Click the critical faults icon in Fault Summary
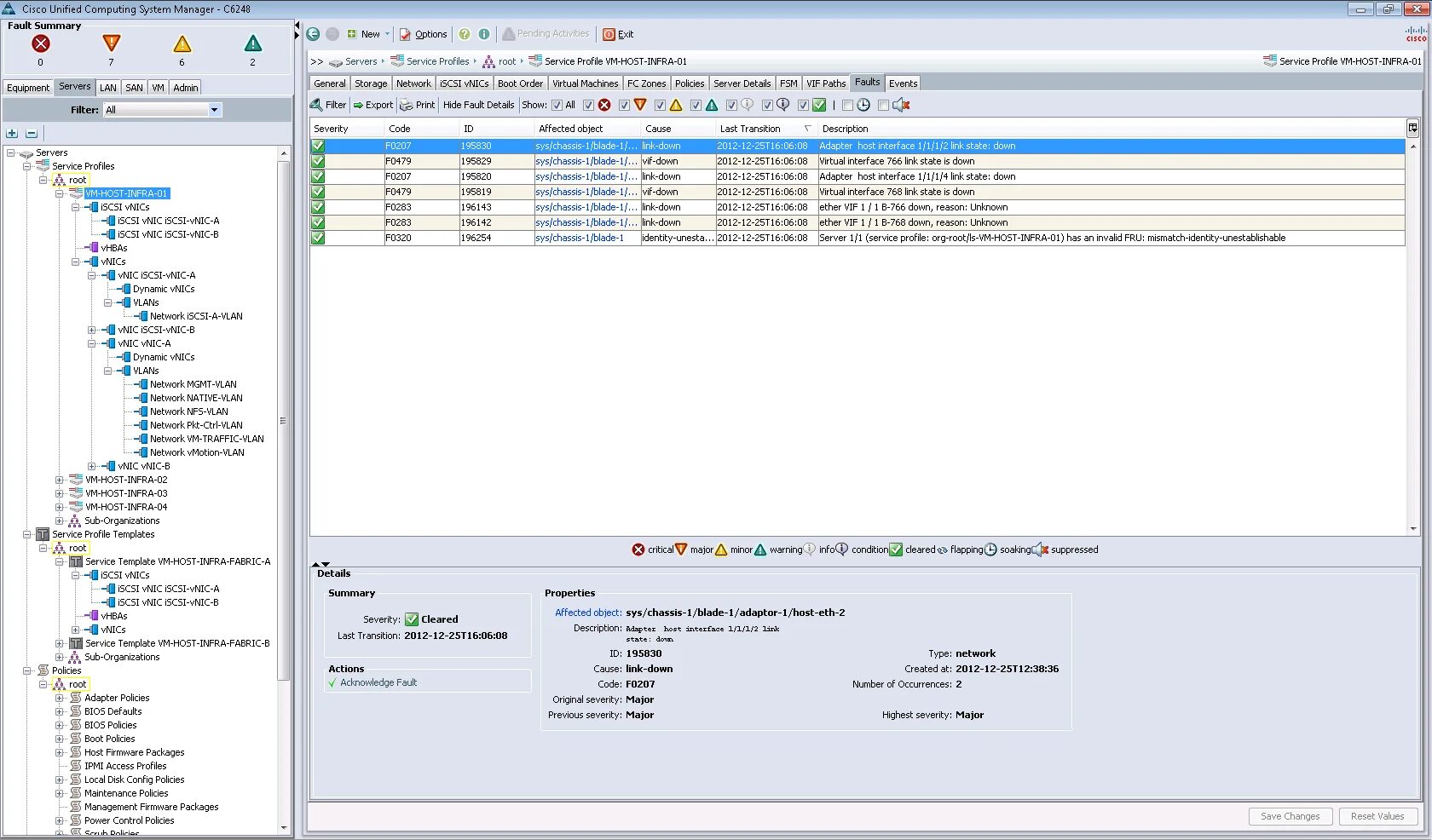Image resolution: width=1432 pixels, height=840 pixels. (x=40, y=43)
